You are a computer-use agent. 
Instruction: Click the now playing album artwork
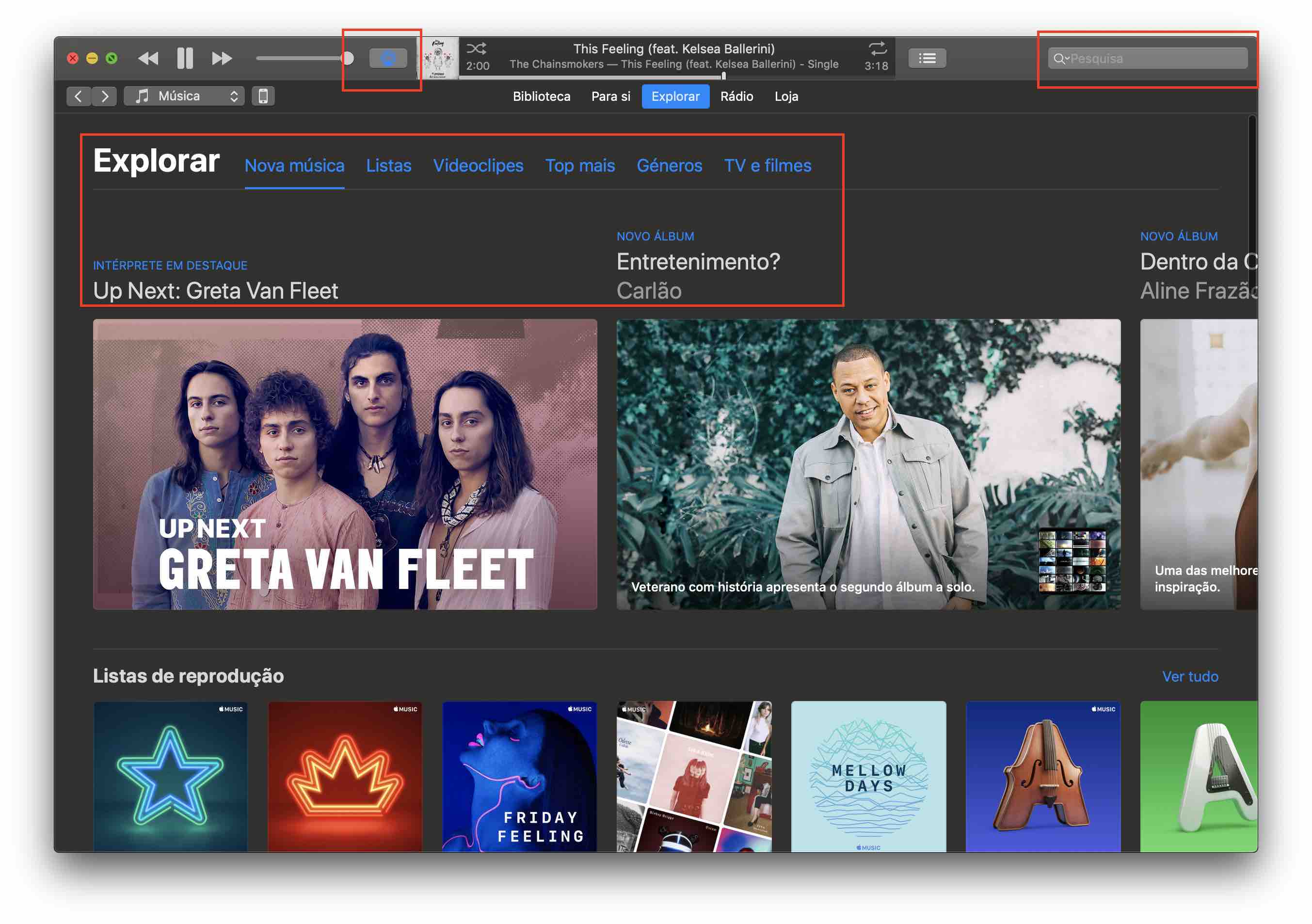point(438,58)
